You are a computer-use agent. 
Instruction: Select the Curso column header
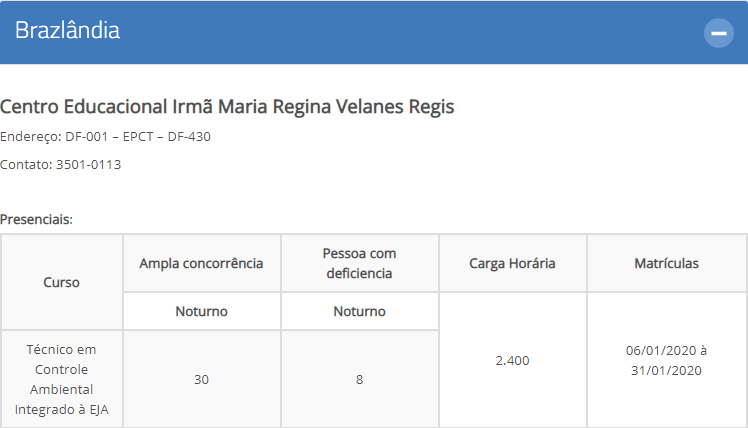[x=62, y=282]
